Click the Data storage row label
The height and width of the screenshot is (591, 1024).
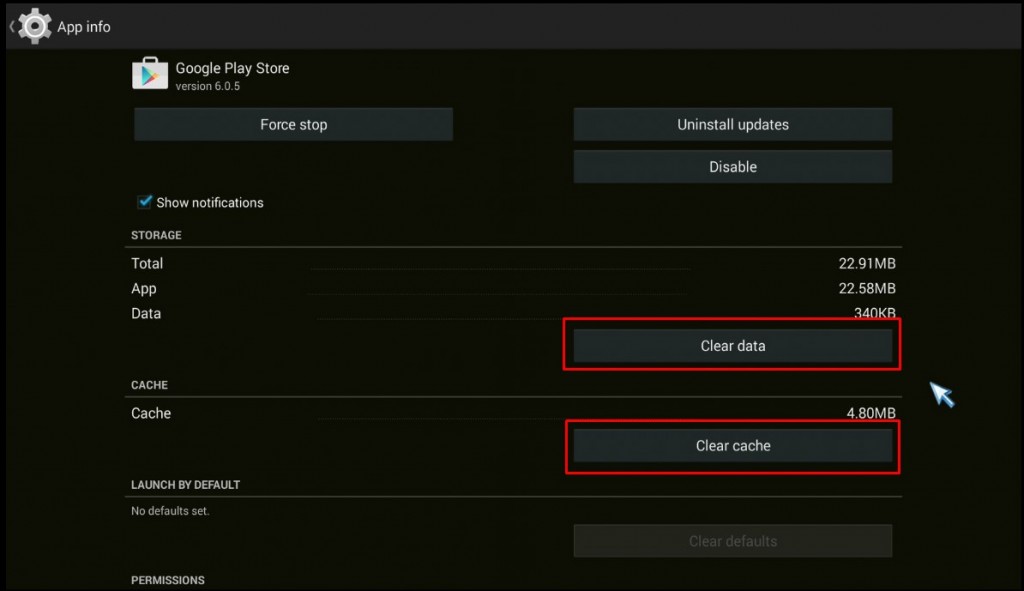click(x=146, y=314)
